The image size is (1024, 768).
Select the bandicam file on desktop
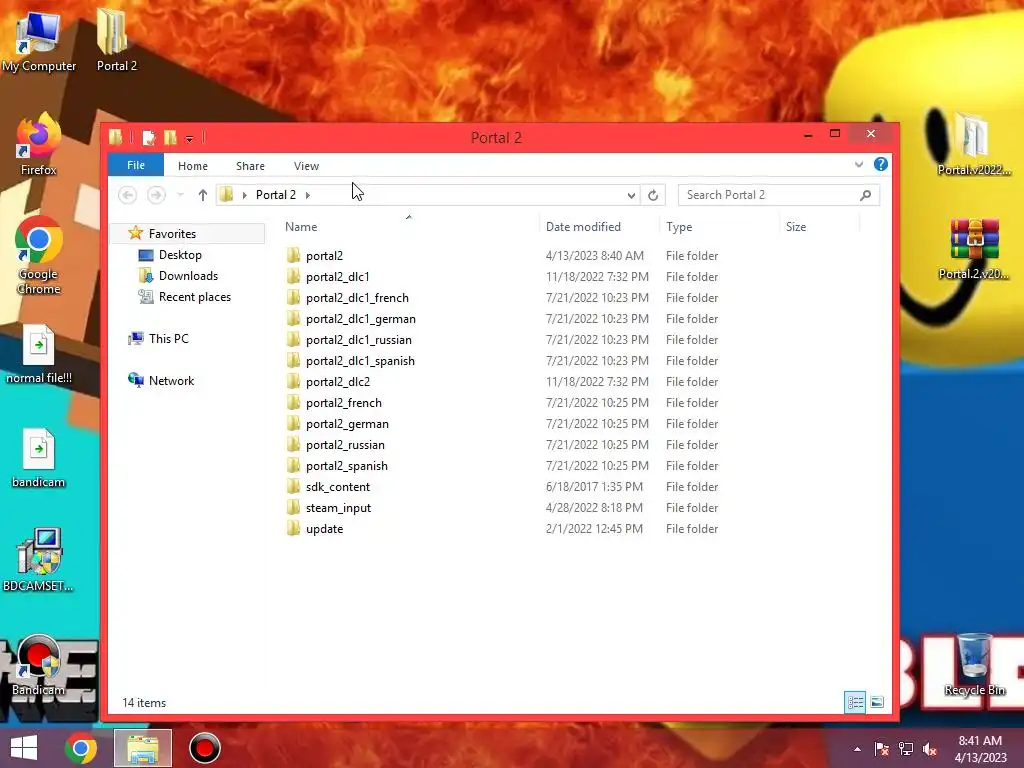(39, 458)
